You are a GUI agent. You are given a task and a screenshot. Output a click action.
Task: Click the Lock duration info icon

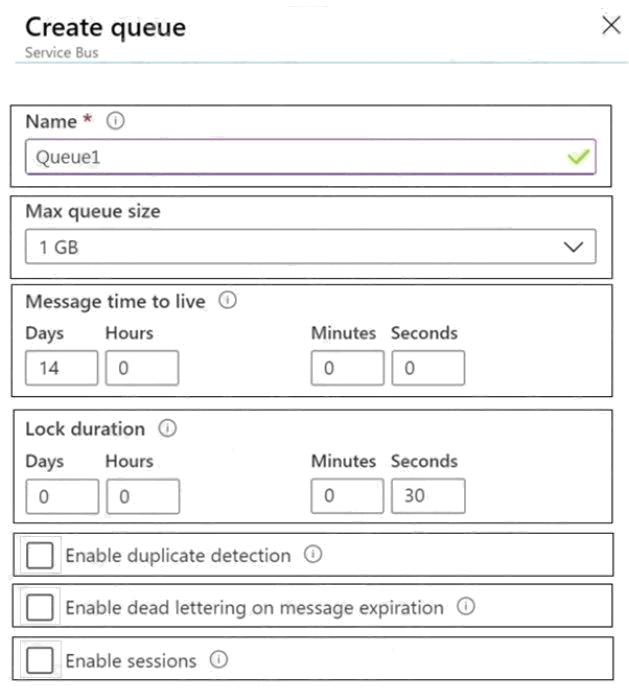click(167, 429)
